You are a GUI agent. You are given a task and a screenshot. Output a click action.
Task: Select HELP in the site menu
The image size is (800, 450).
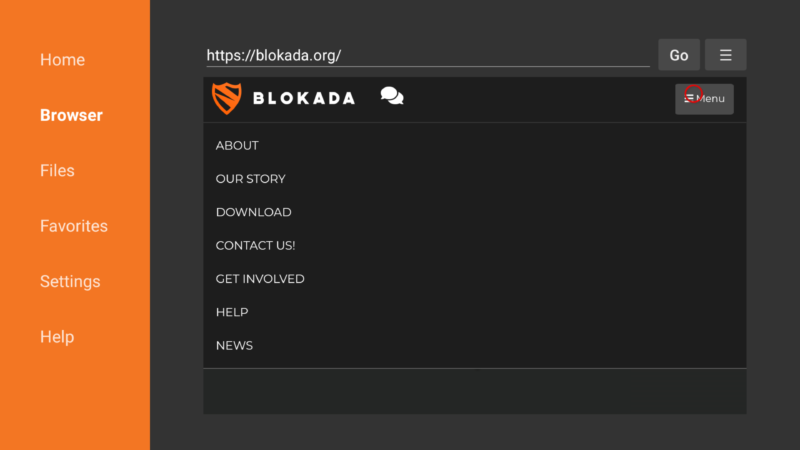[232, 312]
